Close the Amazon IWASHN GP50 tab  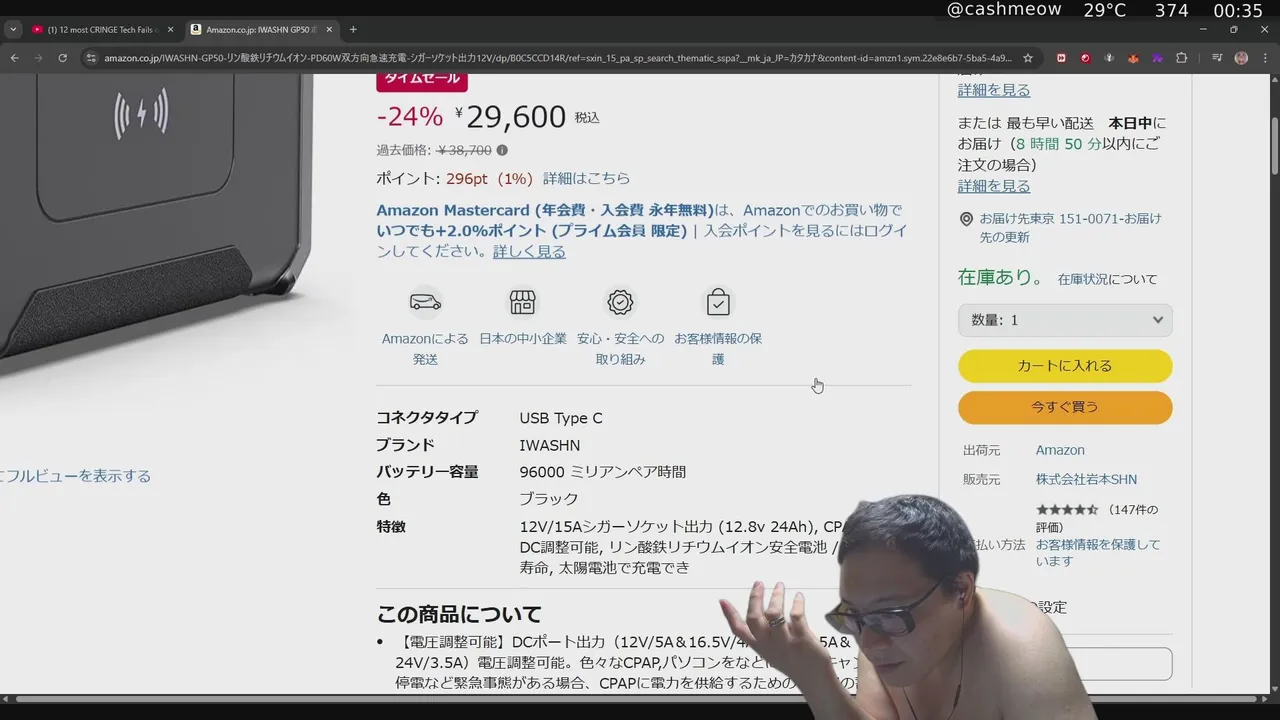[329, 29]
